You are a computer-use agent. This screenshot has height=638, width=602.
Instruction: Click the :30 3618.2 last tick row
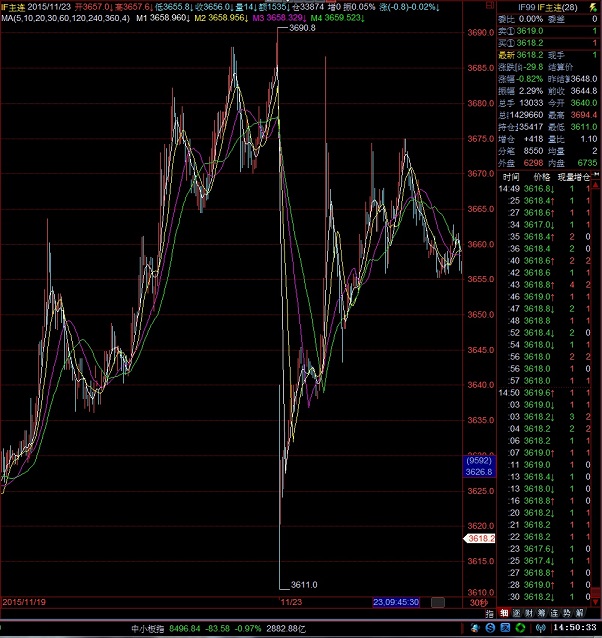point(544,596)
